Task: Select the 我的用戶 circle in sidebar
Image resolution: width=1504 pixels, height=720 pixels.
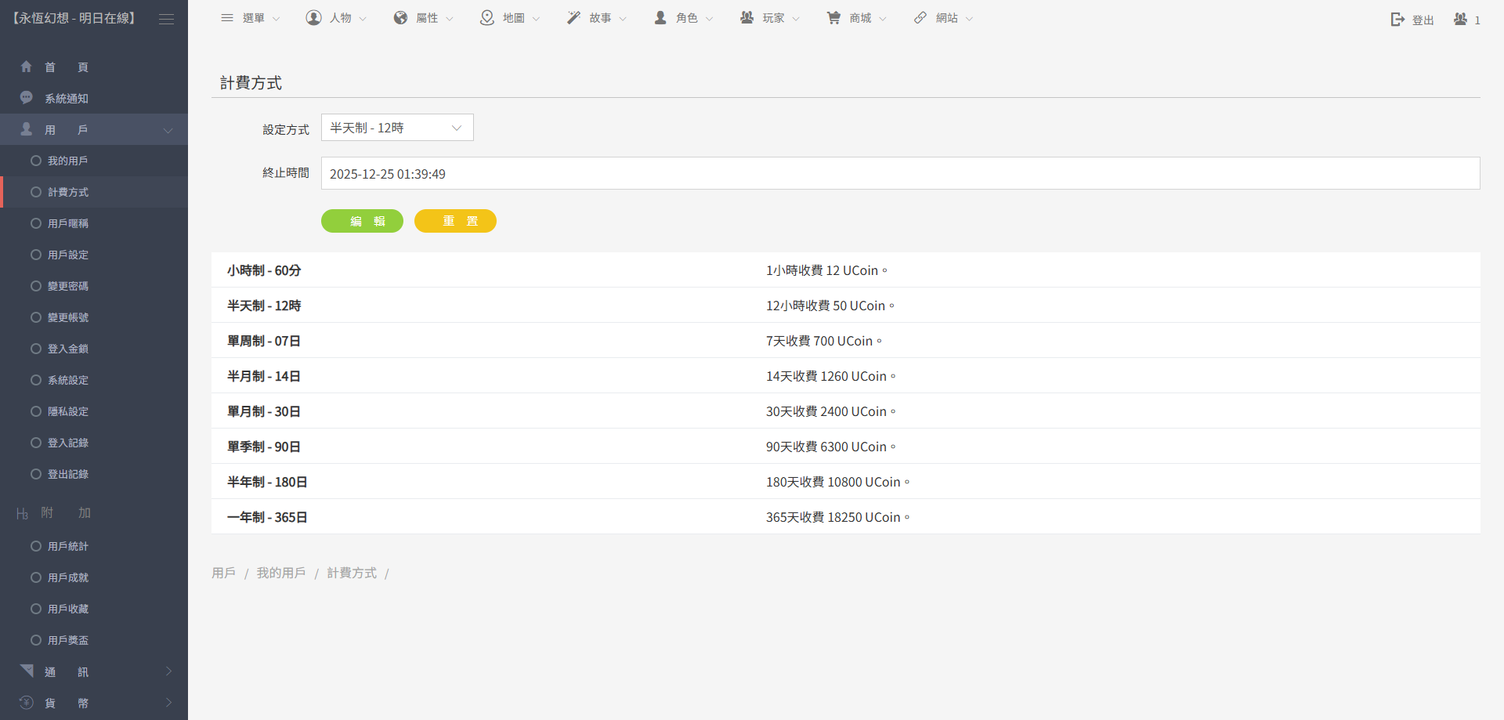Action: click(x=36, y=161)
